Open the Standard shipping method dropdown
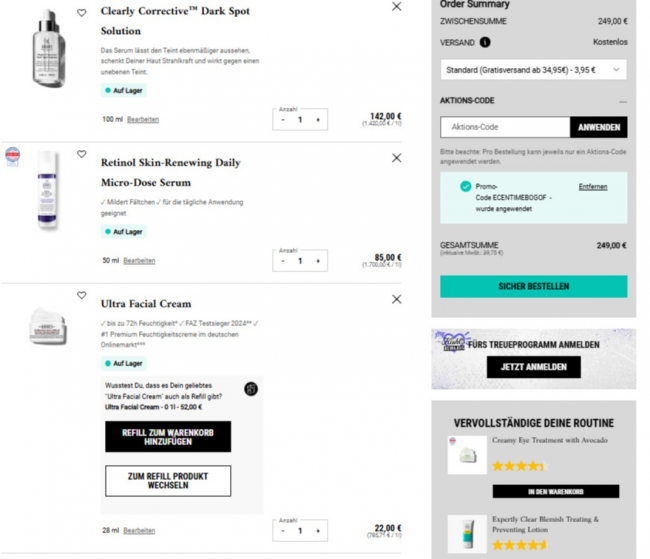 533,70
